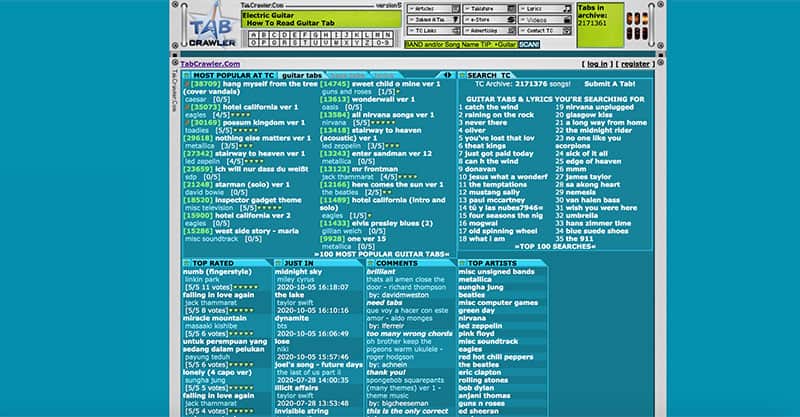
Task: Open the 'too many wrong chords' comment
Action: (x=409, y=333)
